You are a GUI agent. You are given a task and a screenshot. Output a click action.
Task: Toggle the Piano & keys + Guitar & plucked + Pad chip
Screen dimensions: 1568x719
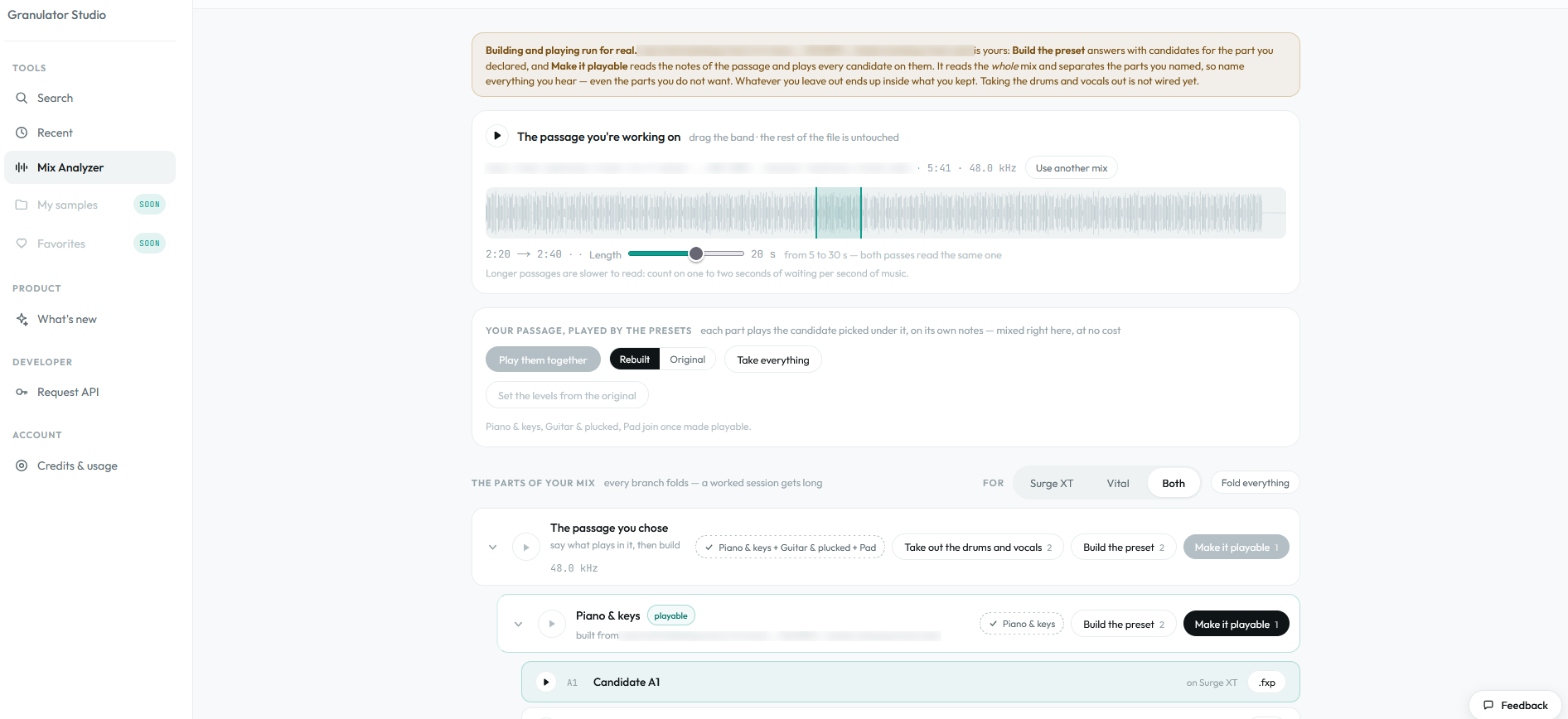791,548
